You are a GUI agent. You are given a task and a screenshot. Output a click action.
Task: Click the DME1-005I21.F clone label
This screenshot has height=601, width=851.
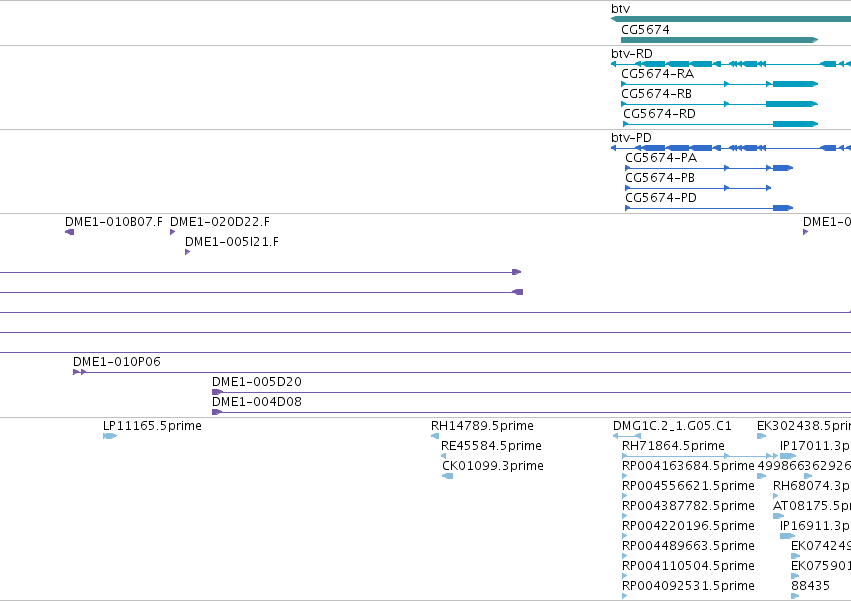[232, 242]
